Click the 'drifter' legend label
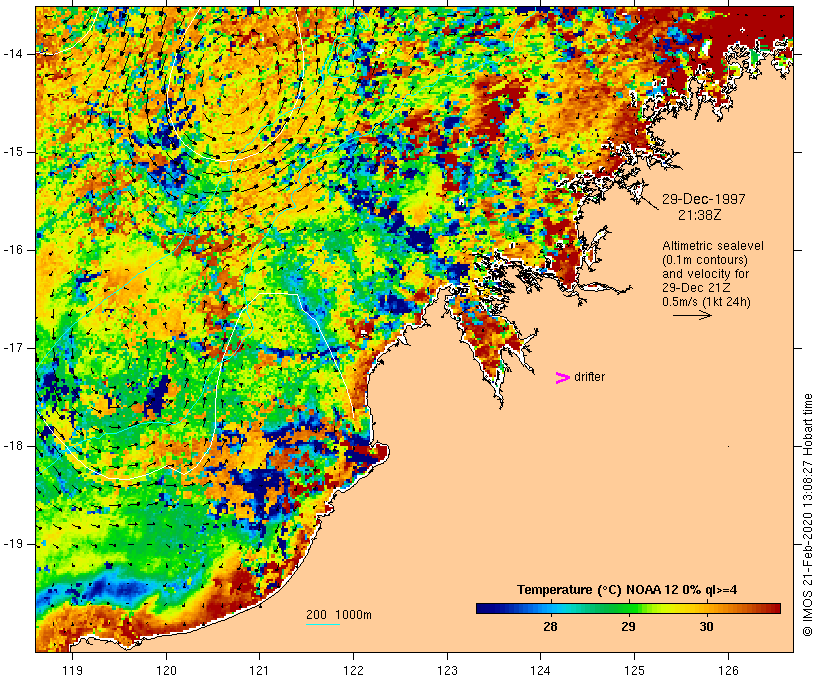The height and width of the screenshot is (680, 820). point(589,377)
